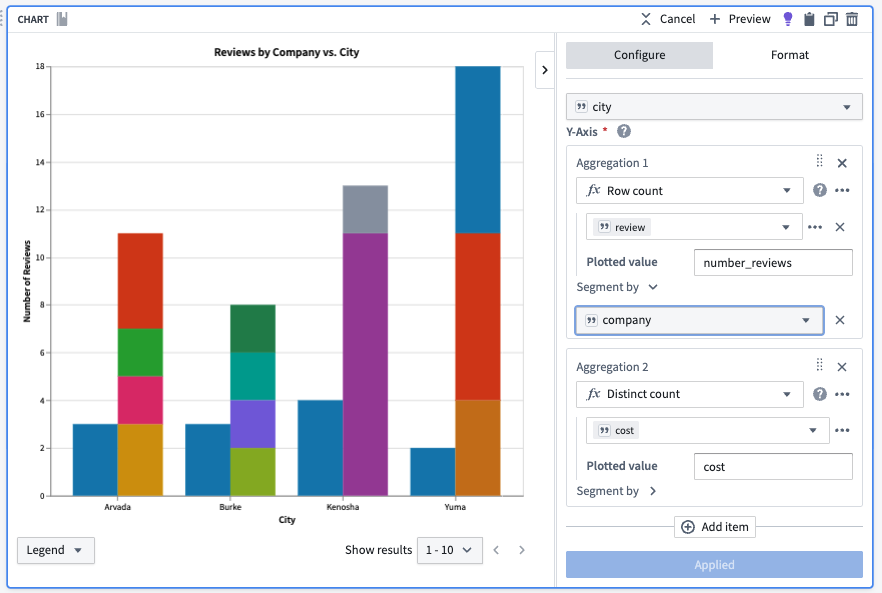Click the red Arvada bar segment
Viewport: 882px width, 593px height.
pyautogui.click(x=140, y=281)
